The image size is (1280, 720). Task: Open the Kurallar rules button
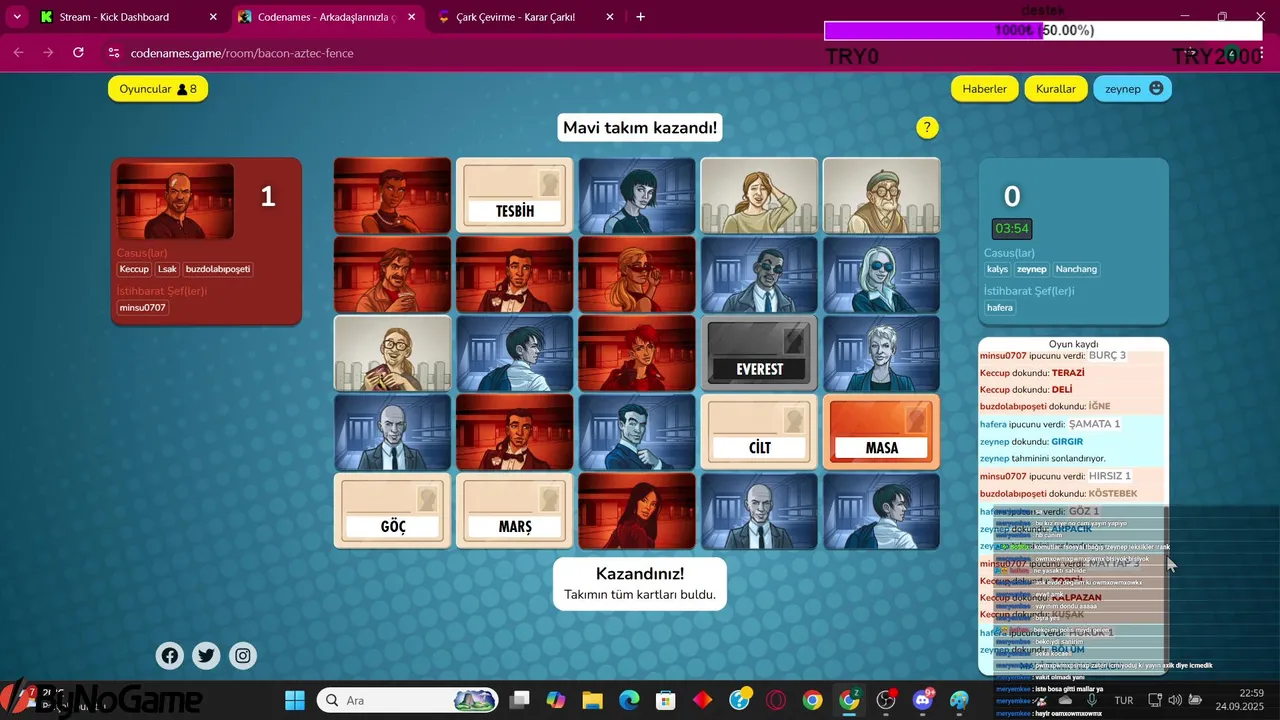(1056, 89)
